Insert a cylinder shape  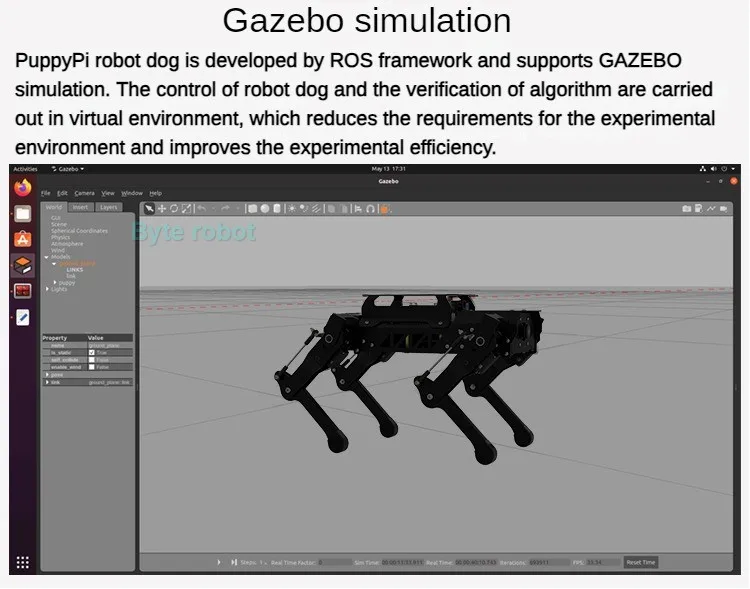276,209
